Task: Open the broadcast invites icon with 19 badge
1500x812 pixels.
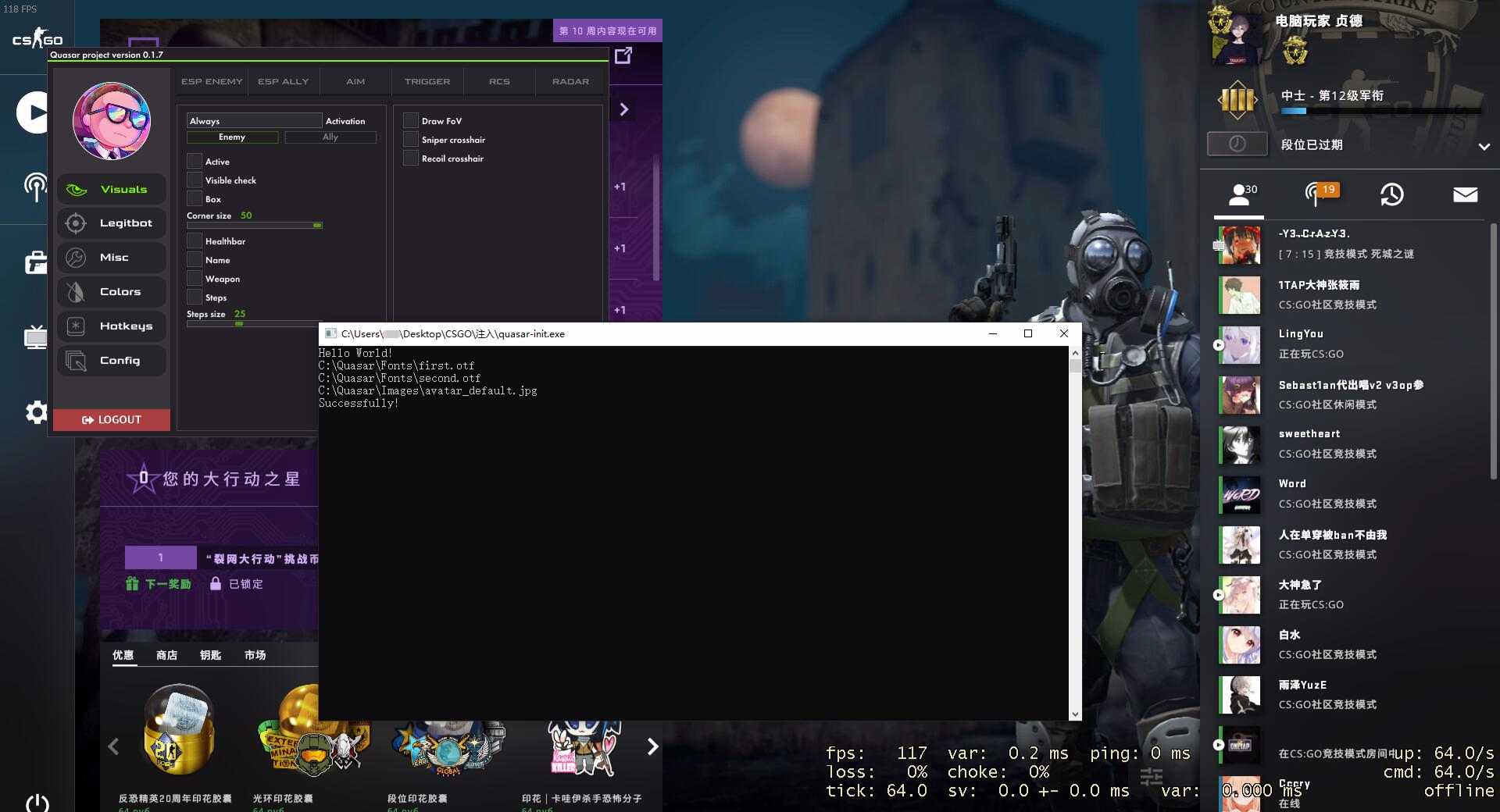Action: pos(1320,194)
